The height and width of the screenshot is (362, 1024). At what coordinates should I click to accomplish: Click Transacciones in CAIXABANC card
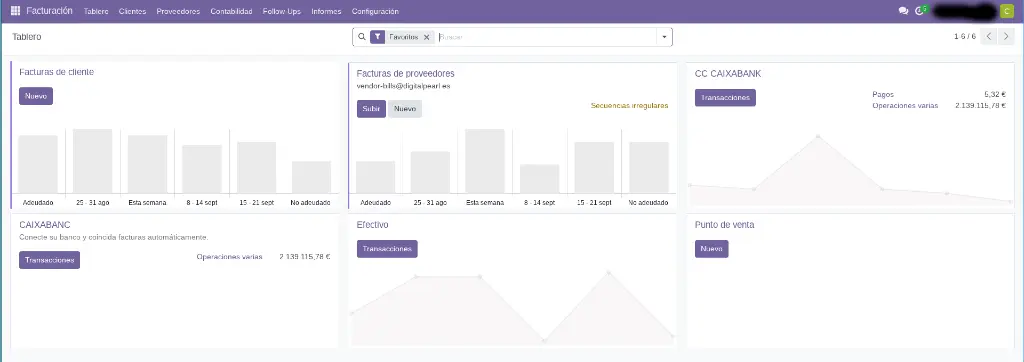[x=50, y=260]
